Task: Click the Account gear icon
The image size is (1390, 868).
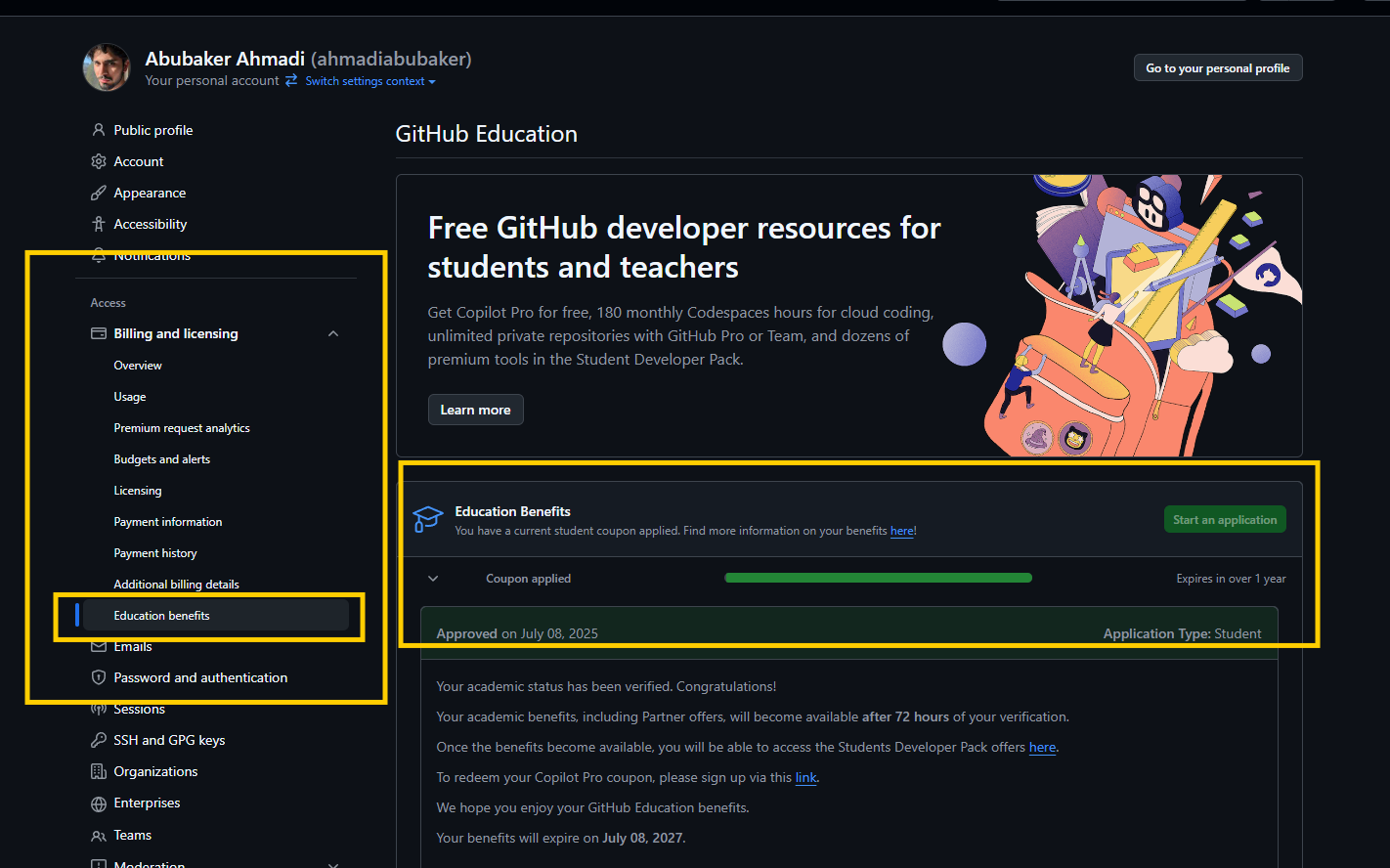Action: pyautogui.click(x=98, y=161)
